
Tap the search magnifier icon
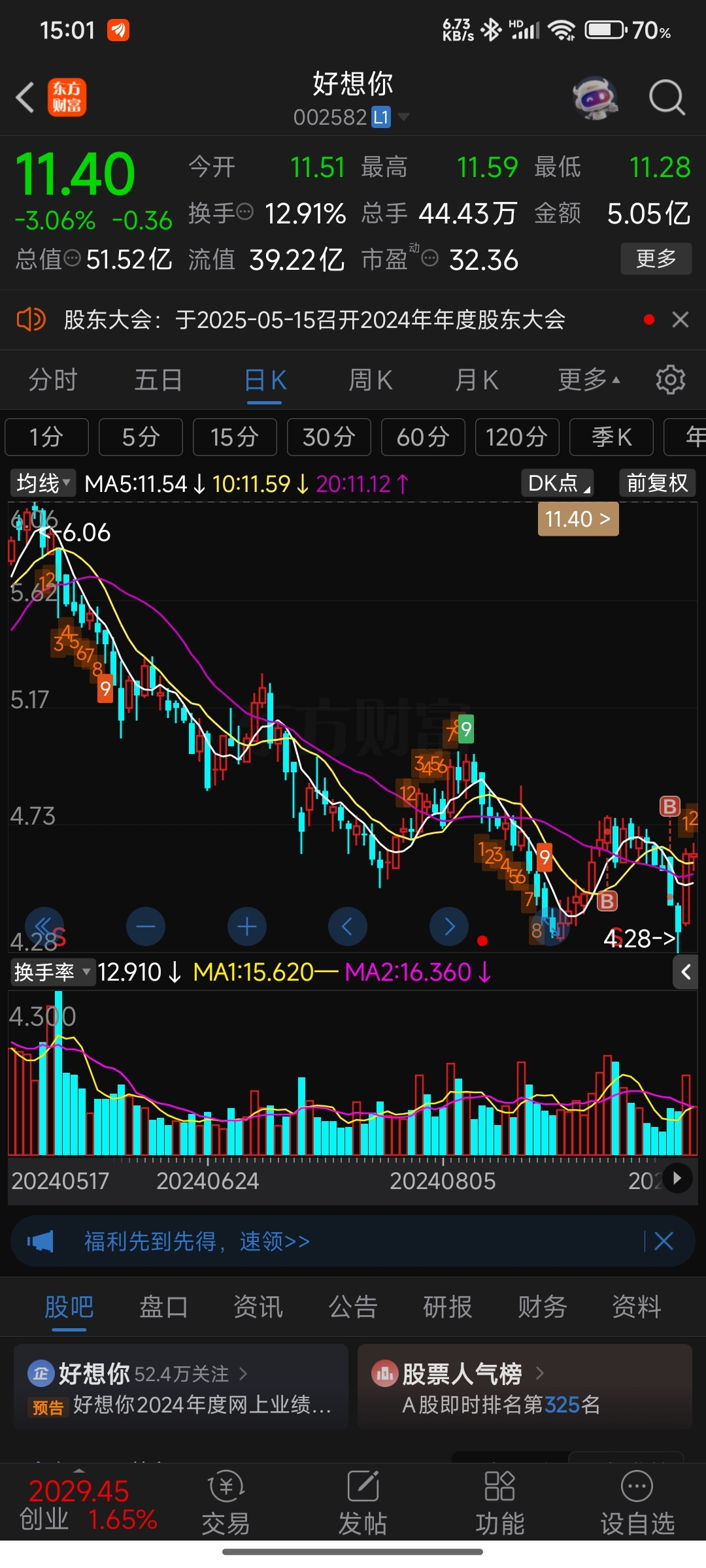[667, 98]
